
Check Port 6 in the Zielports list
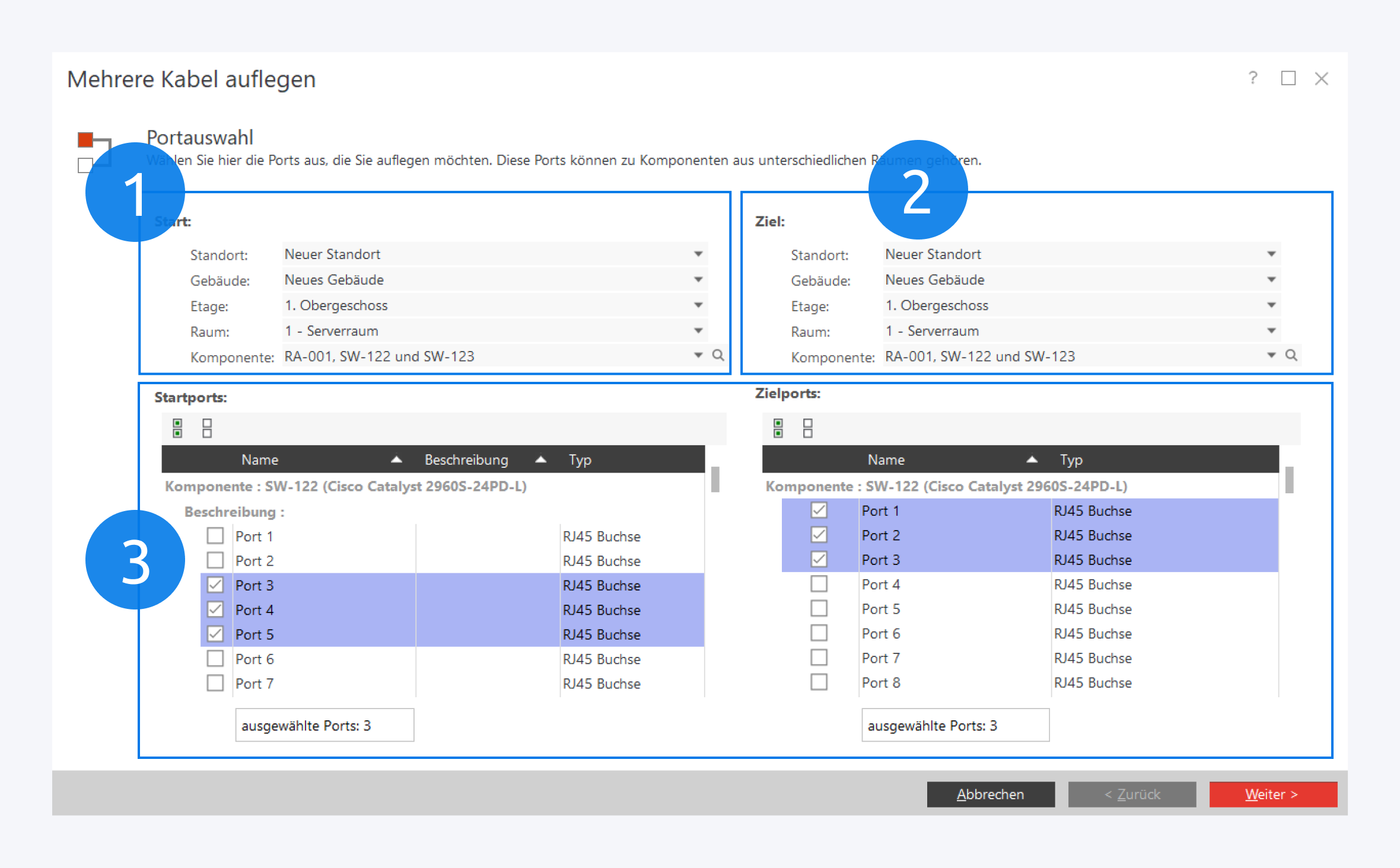[819, 633]
